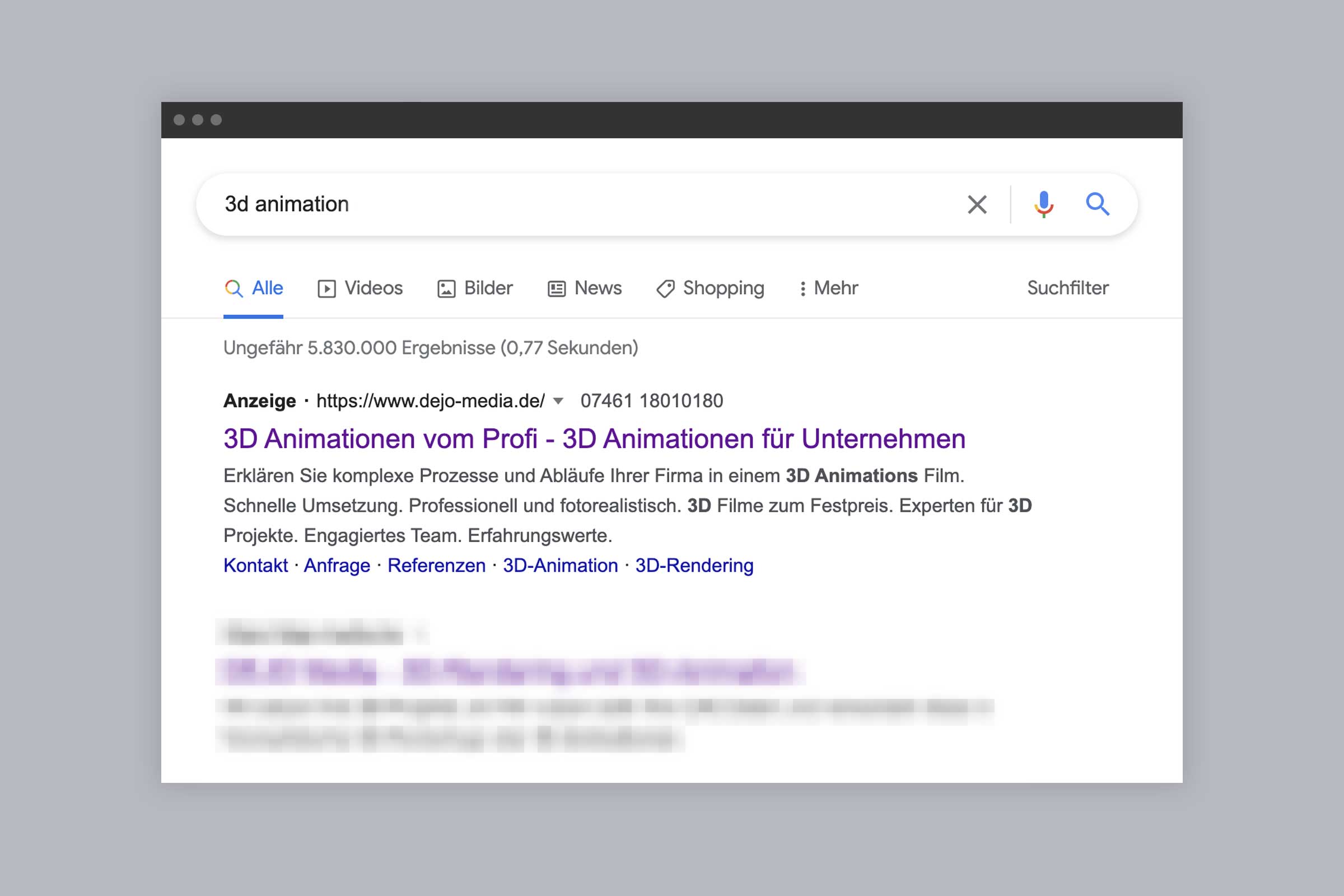Open Suchfilter options
This screenshot has width=1344, height=896.
pos(1067,288)
